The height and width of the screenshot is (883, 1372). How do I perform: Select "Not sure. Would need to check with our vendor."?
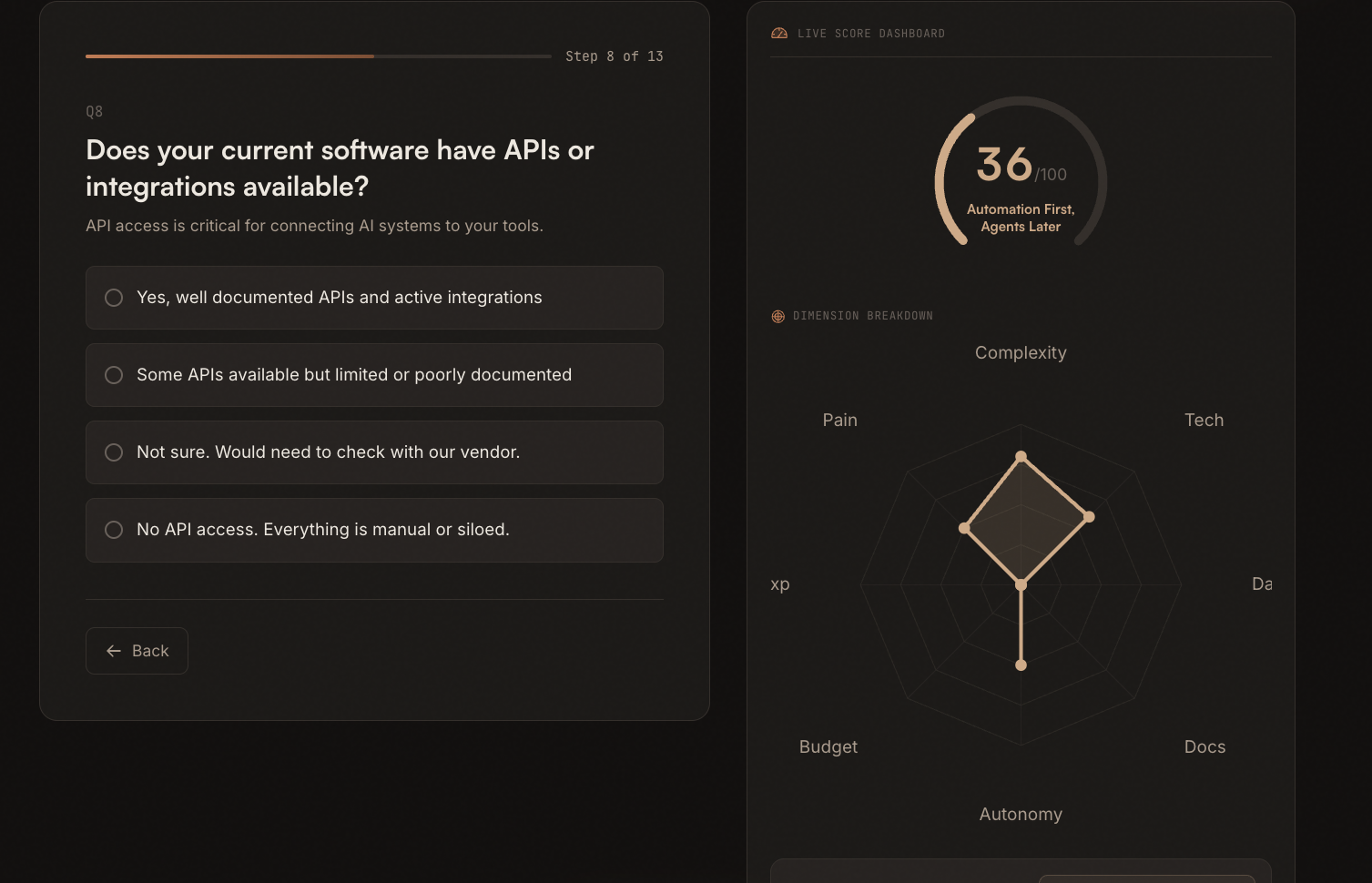point(373,452)
